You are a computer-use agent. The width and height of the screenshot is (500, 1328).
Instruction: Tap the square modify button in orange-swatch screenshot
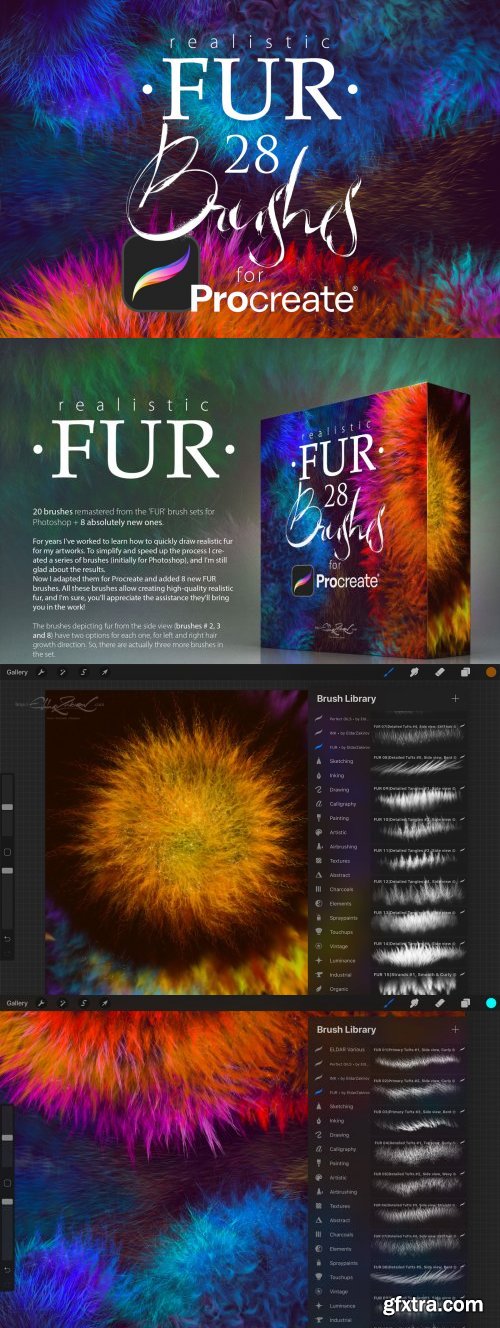(x=8, y=851)
